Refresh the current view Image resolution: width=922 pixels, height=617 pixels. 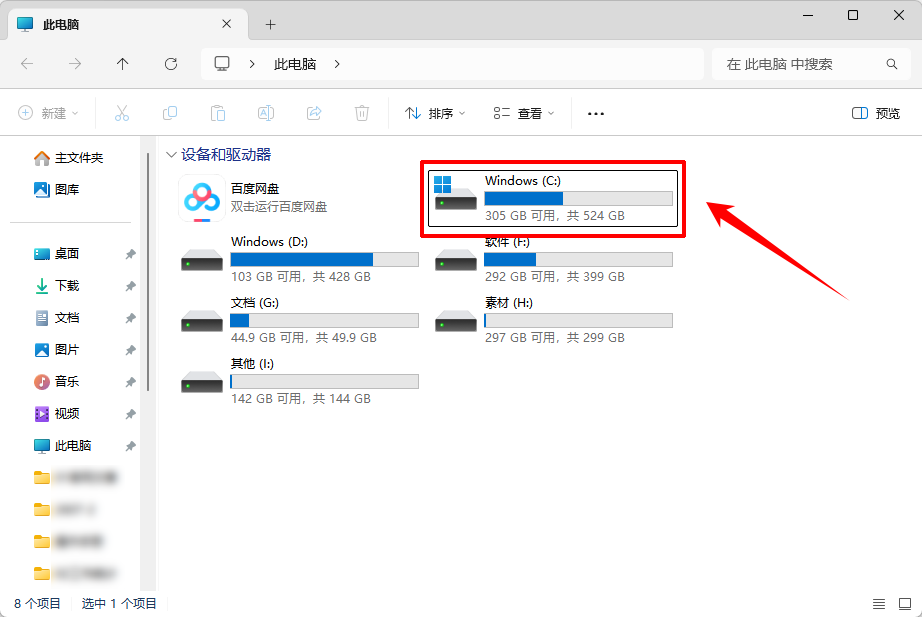[171, 64]
